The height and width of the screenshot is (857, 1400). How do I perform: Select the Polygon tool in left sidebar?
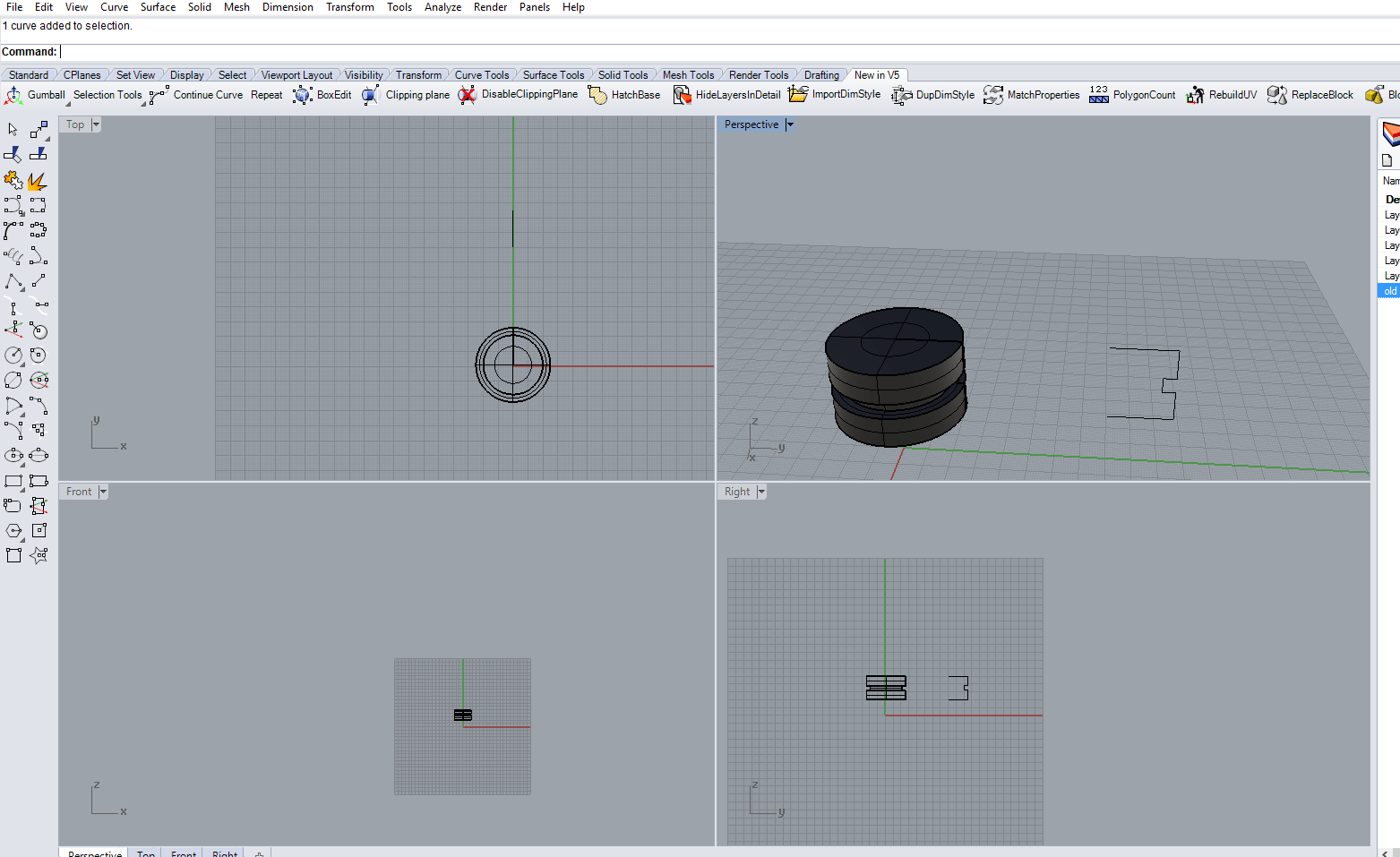coord(13,531)
